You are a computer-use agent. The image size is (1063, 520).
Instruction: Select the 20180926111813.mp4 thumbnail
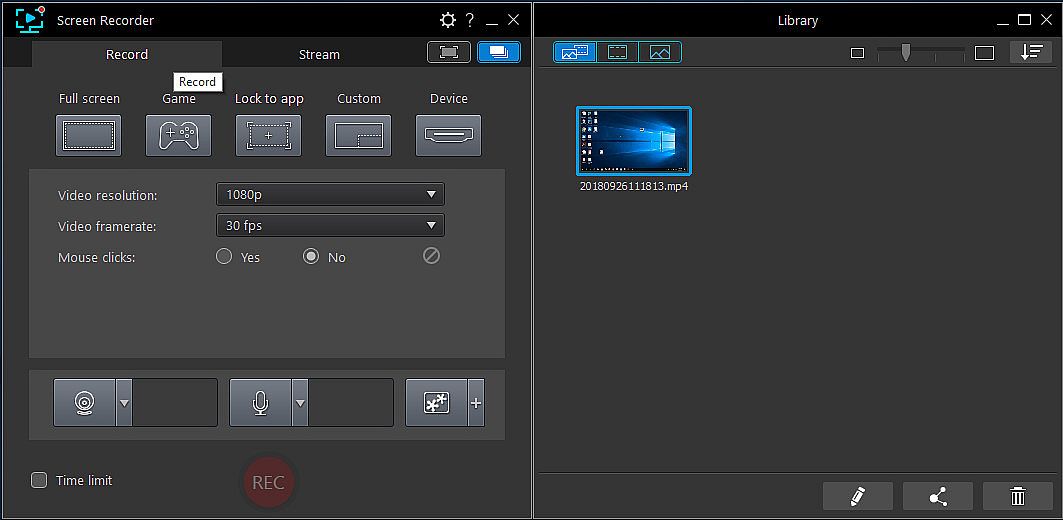tap(634, 141)
